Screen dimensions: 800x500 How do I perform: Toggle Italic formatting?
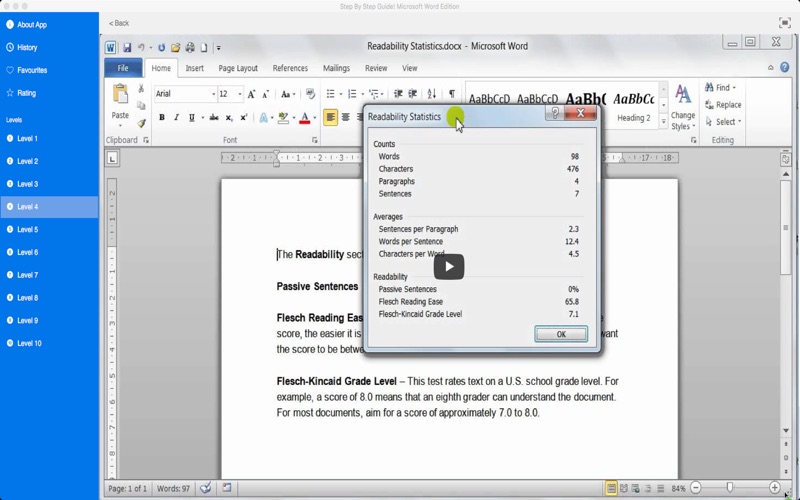[x=177, y=117]
